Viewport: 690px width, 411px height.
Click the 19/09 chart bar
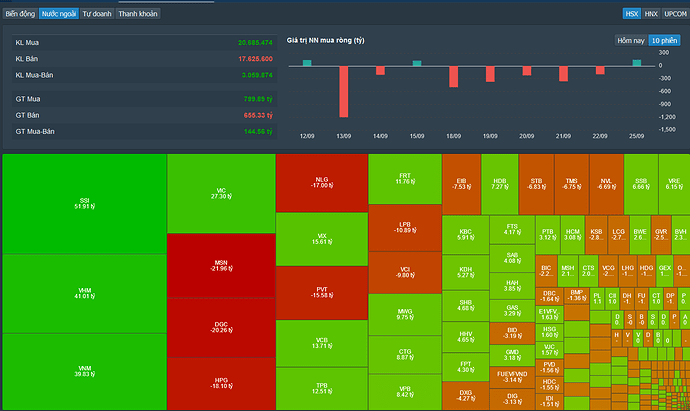click(490, 74)
